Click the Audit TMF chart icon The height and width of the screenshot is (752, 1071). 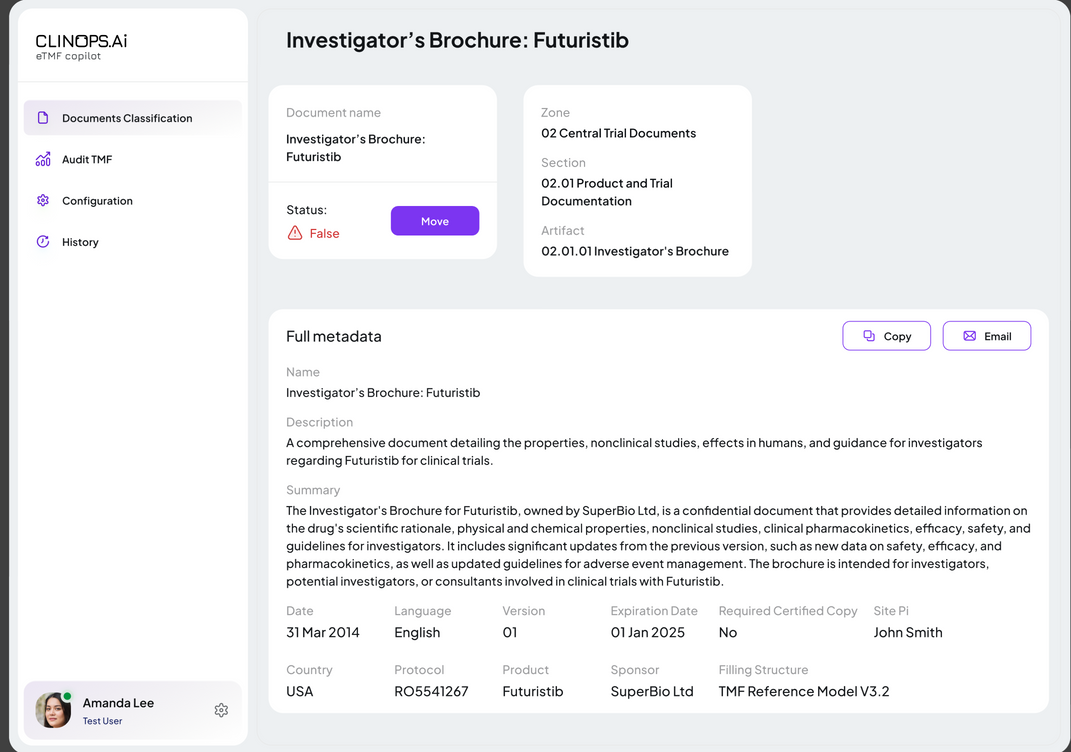click(x=43, y=159)
